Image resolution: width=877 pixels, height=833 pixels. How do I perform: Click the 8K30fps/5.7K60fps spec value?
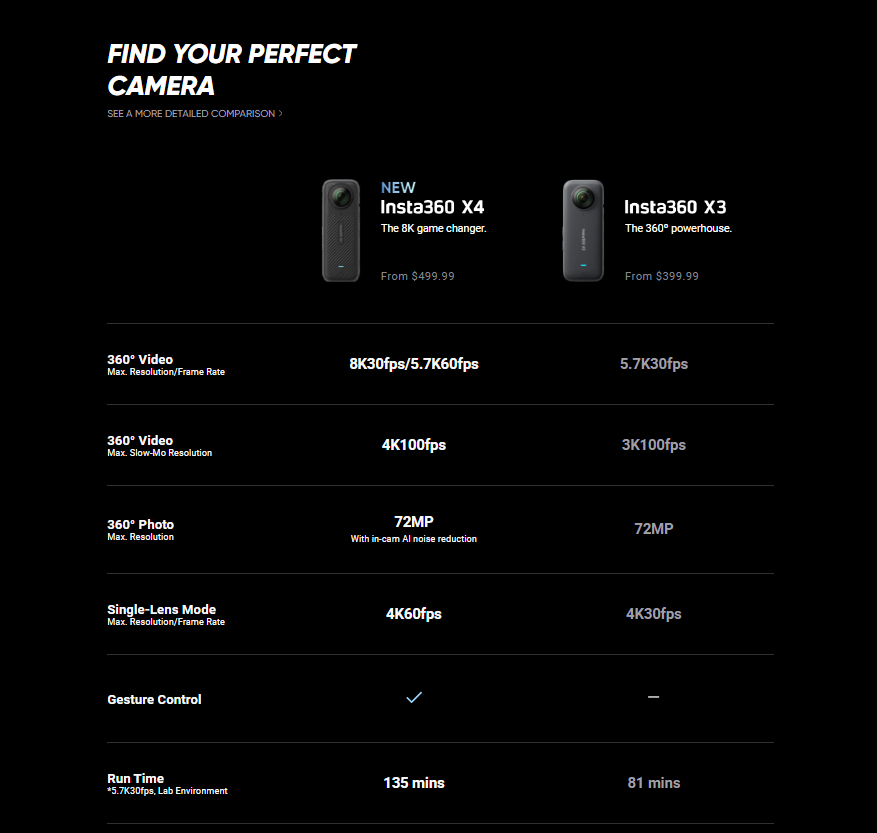414,364
